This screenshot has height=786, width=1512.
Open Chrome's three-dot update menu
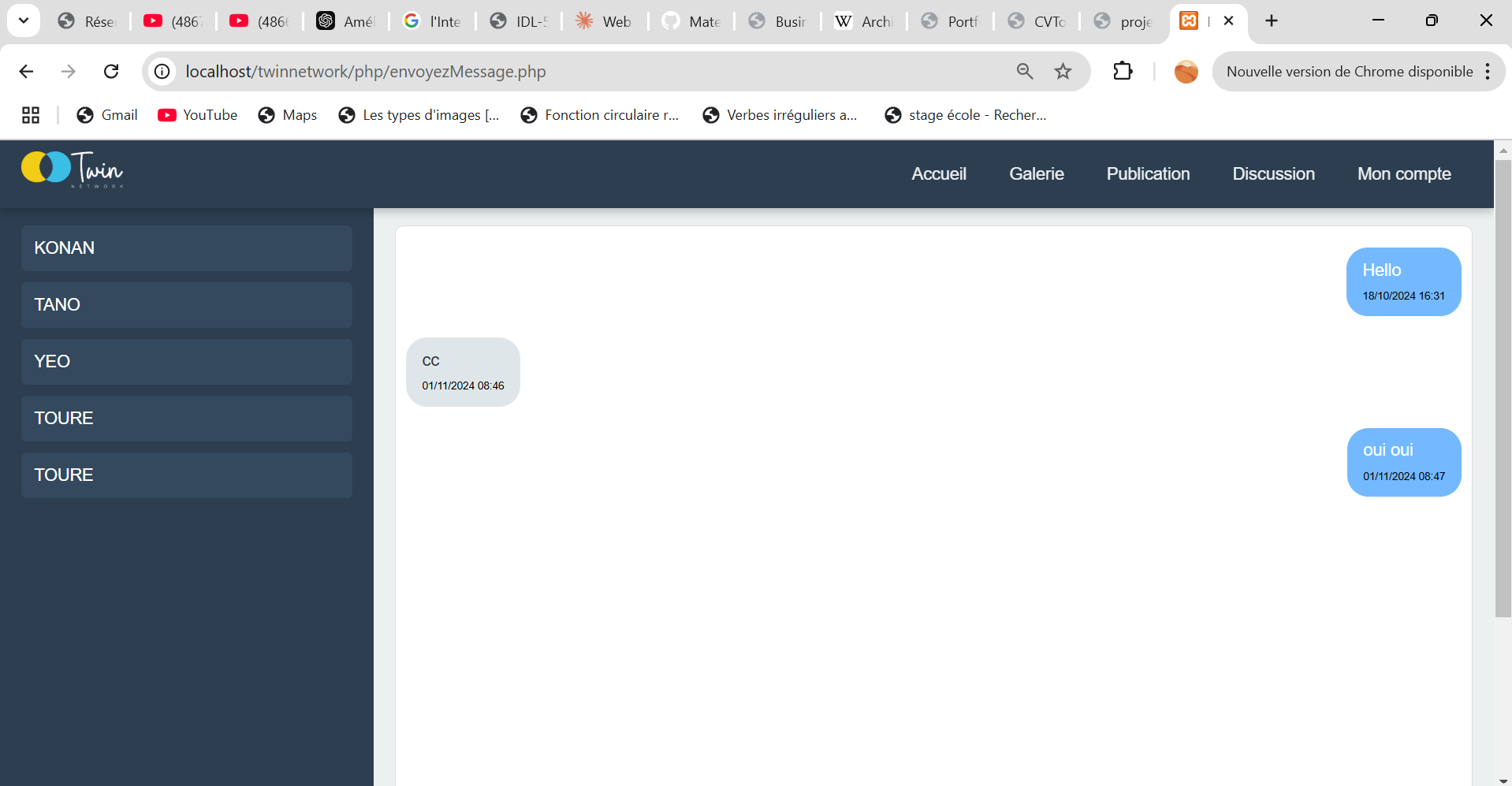1488,71
